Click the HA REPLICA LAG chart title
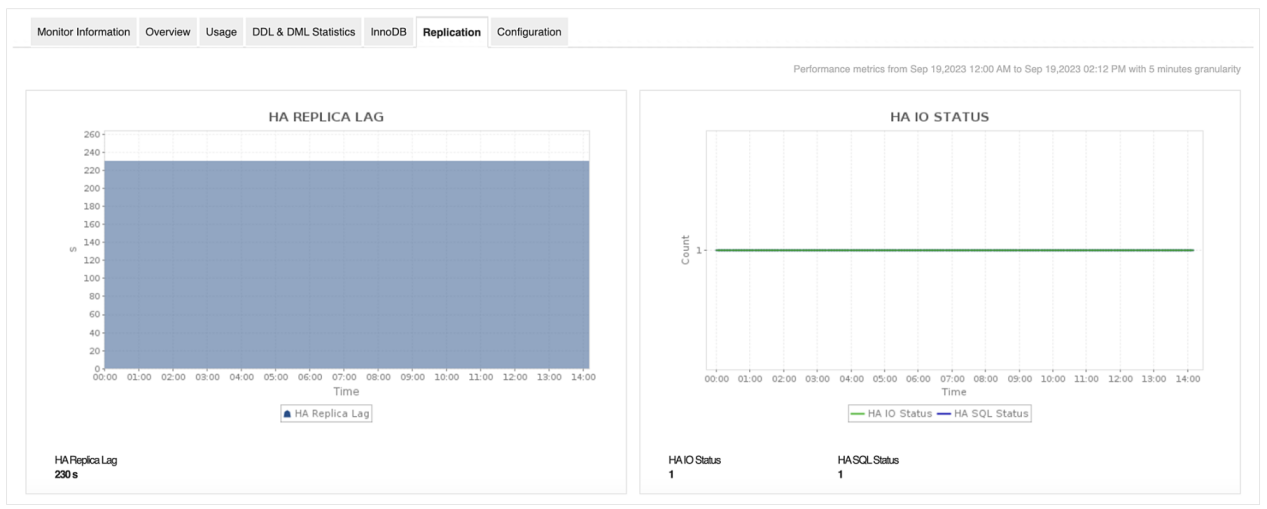1267x509 pixels. click(326, 116)
